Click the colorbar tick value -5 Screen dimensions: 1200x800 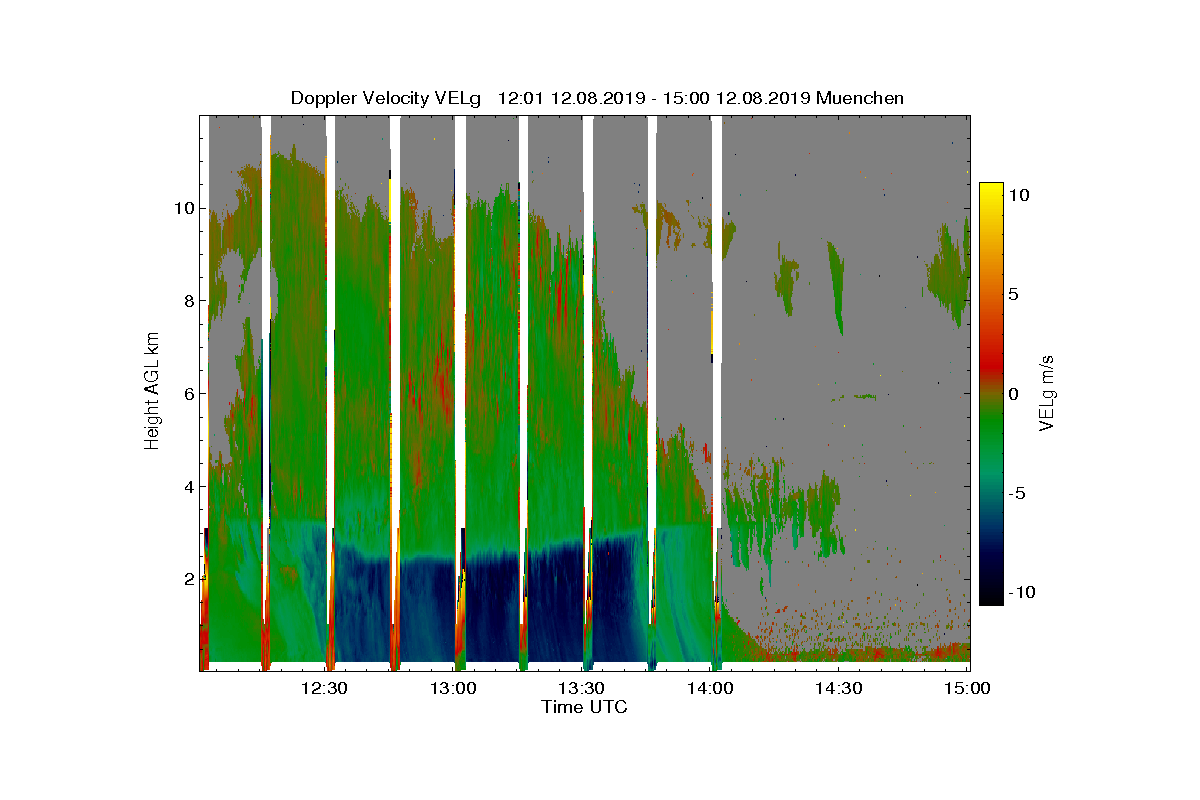(1018, 492)
